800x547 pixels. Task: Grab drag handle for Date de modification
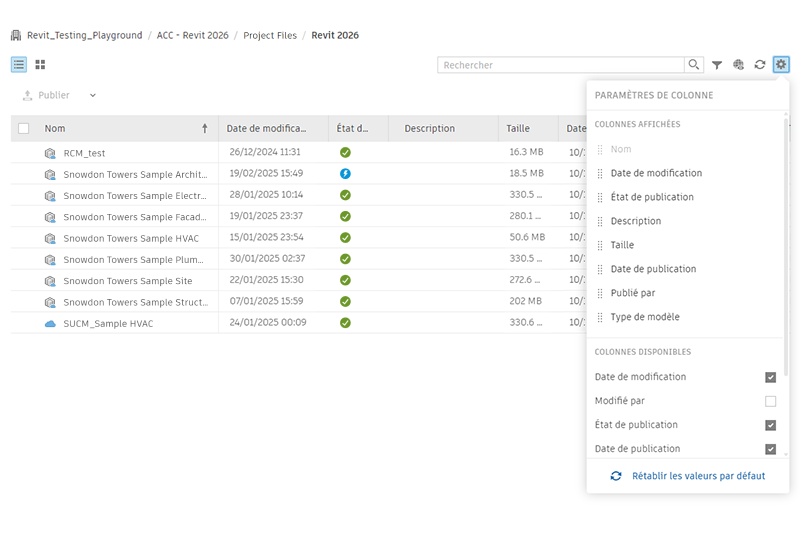coord(600,173)
